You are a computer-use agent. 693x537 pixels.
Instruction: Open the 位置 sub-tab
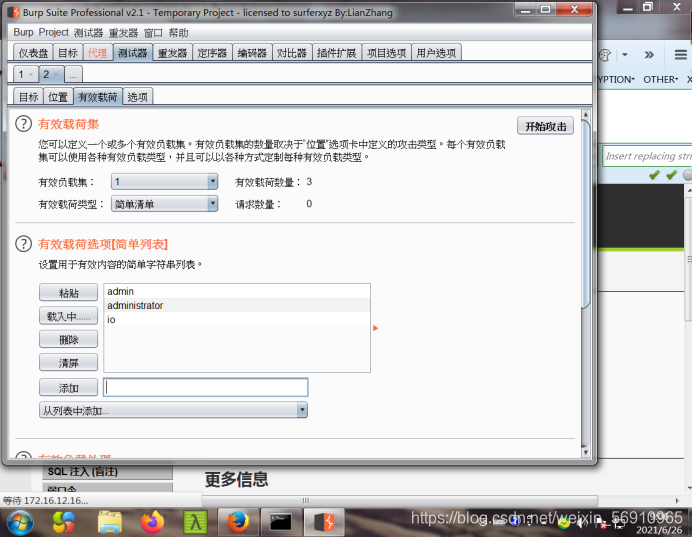[x=58, y=97]
